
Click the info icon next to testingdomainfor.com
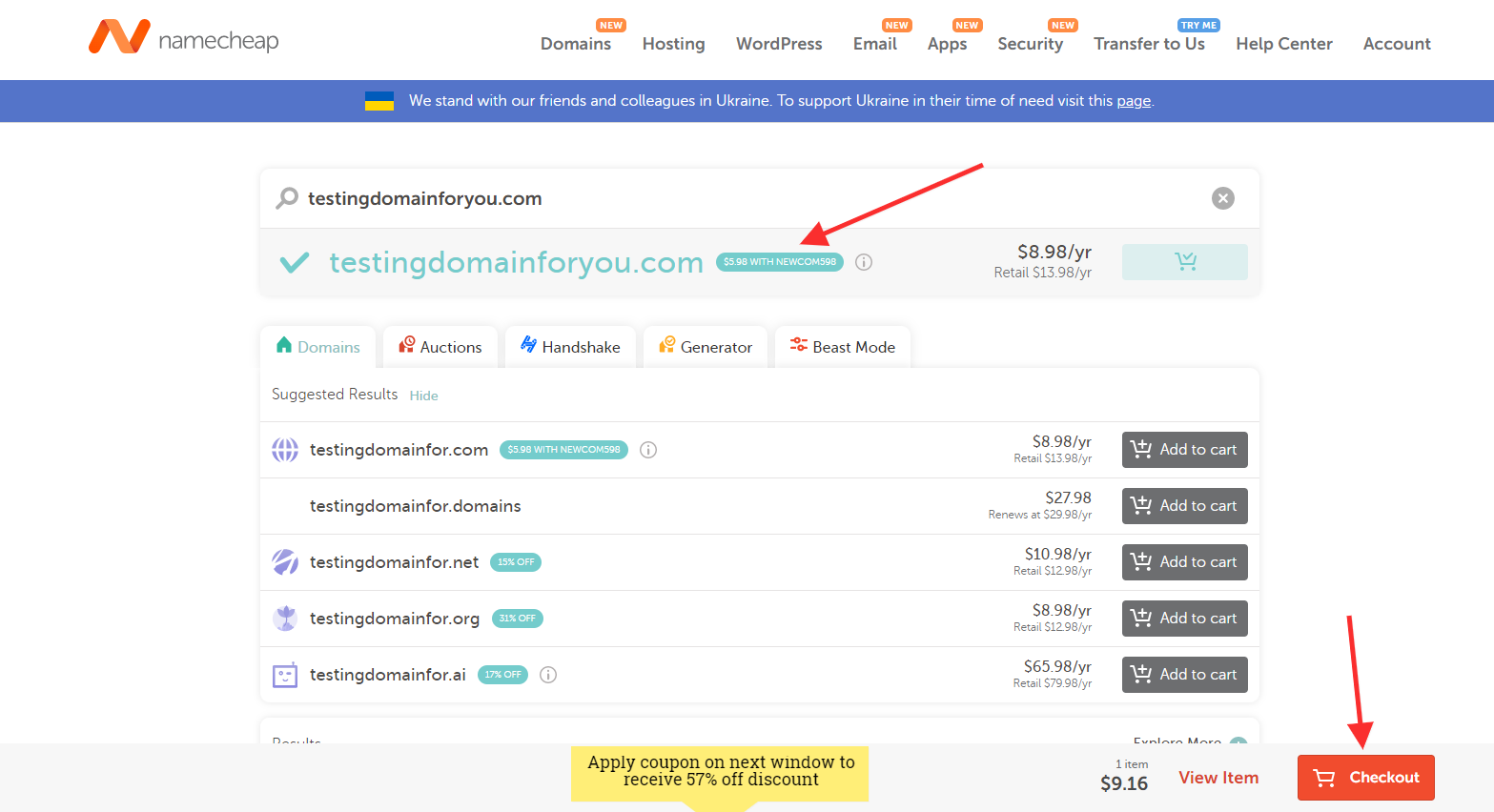[648, 450]
